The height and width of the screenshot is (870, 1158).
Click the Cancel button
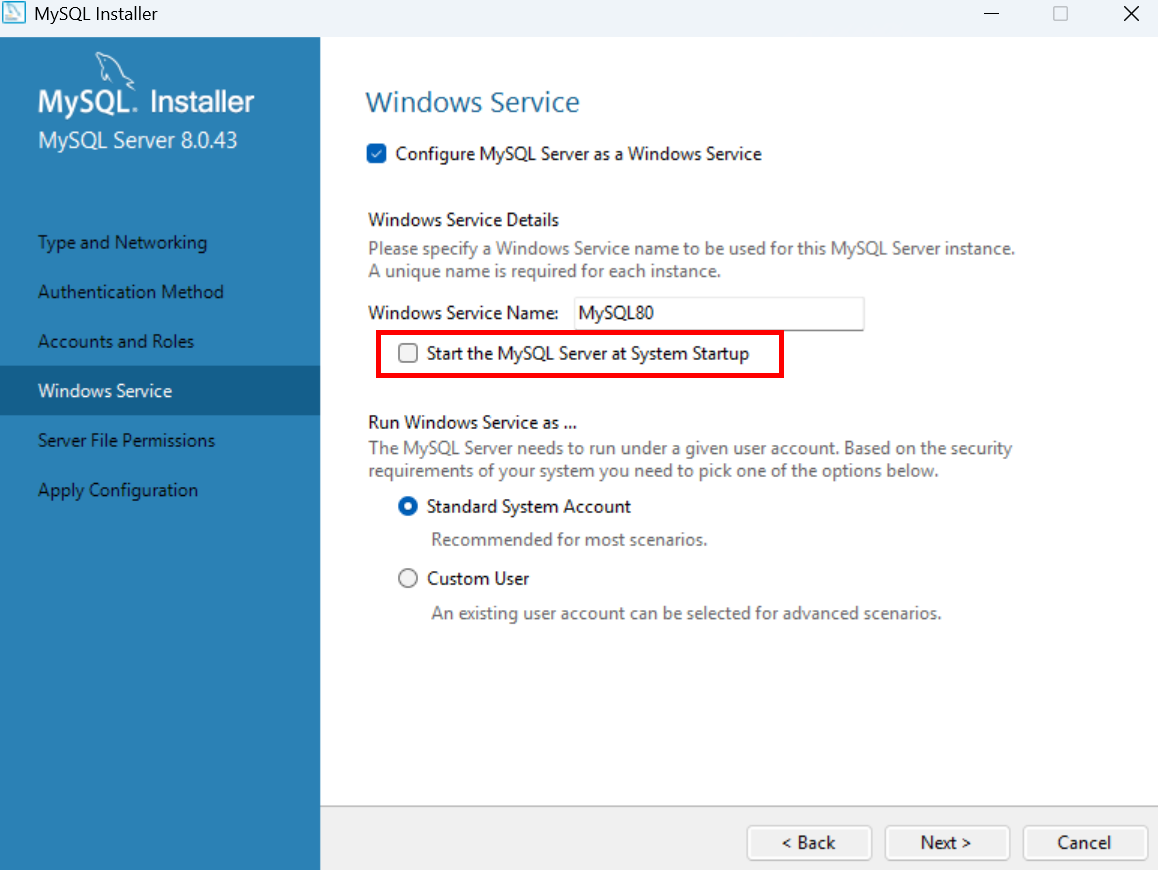(1084, 843)
